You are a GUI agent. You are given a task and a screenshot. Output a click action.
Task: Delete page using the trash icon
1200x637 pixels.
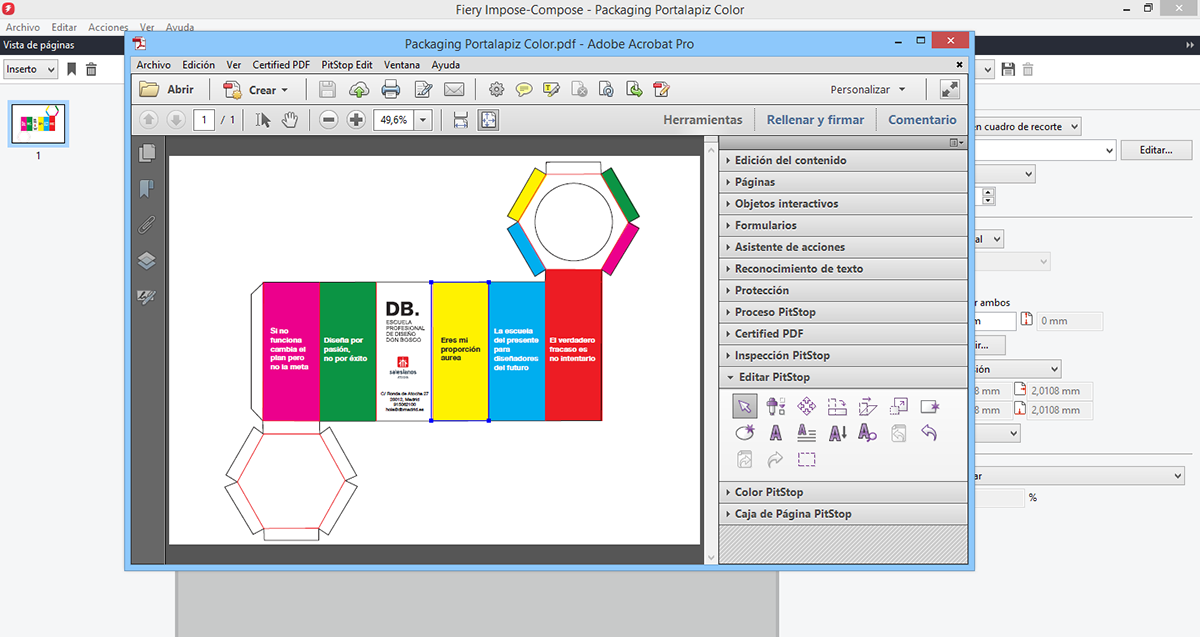(92, 69)
